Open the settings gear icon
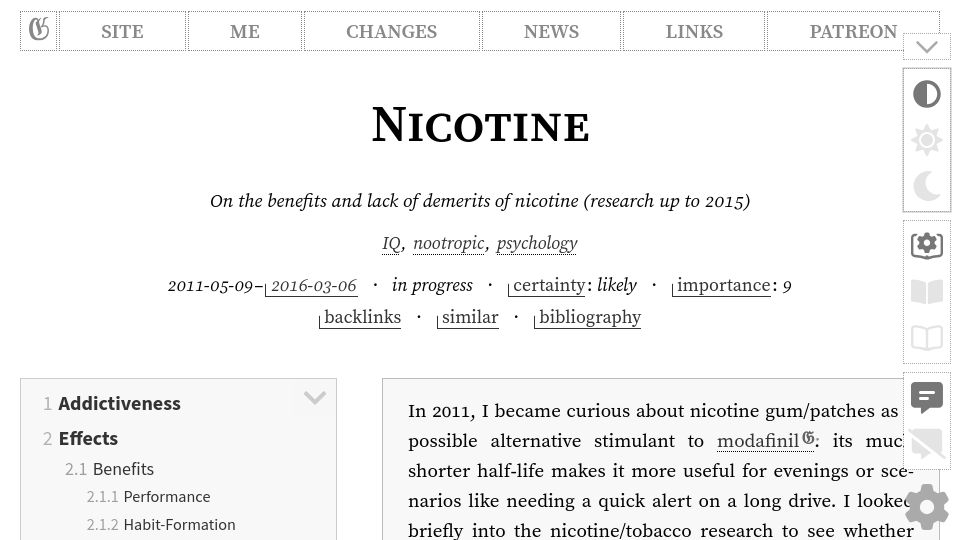 click(x=927, y=507)
